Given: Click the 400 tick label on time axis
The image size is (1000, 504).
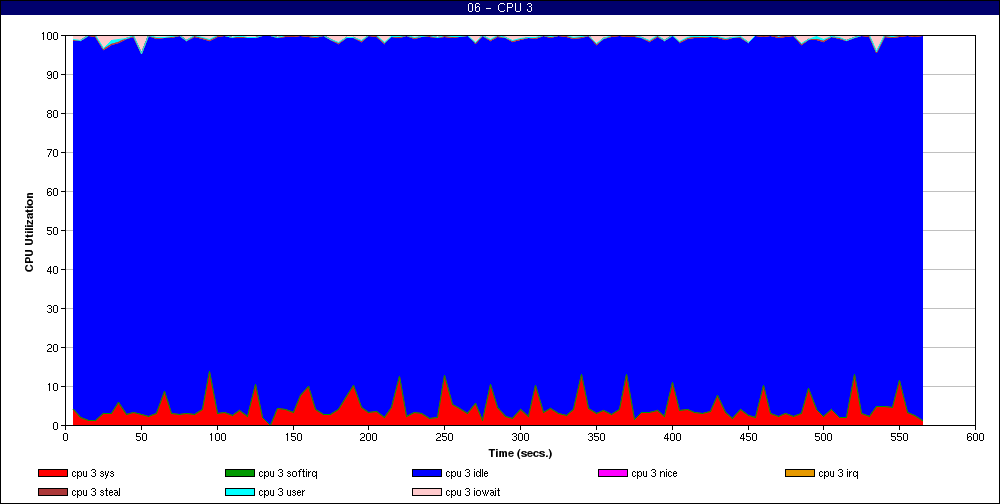Looking at the screenshot, I should 672,437.
